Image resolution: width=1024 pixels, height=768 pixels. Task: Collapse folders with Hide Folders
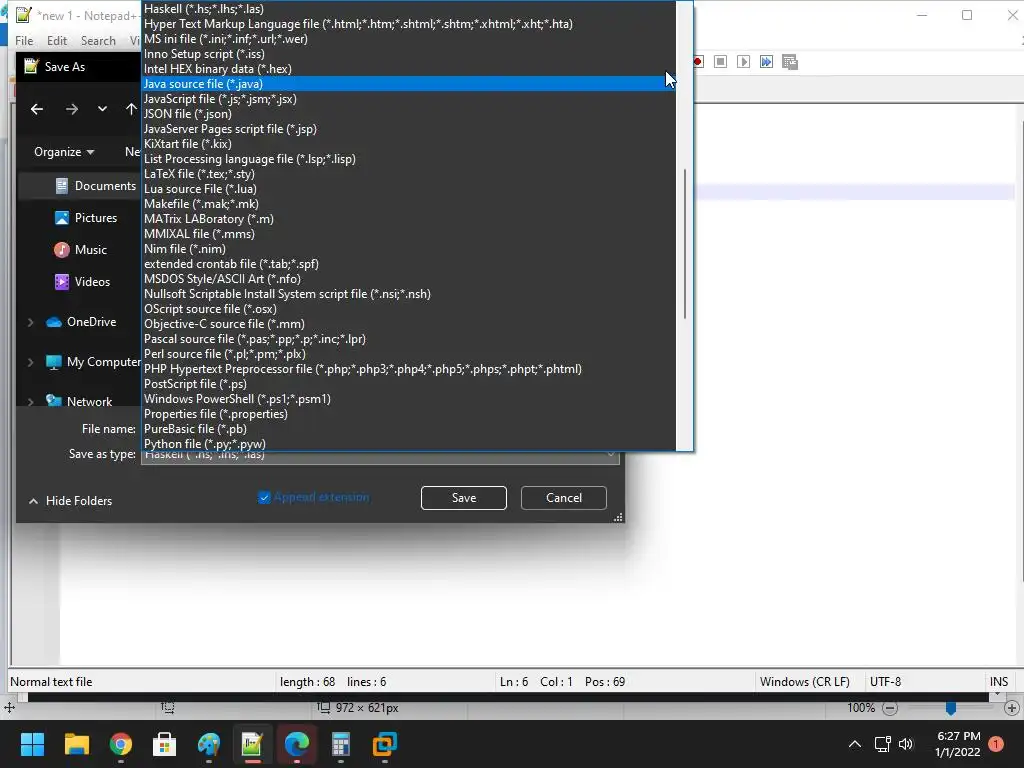[x=70, y=501]
